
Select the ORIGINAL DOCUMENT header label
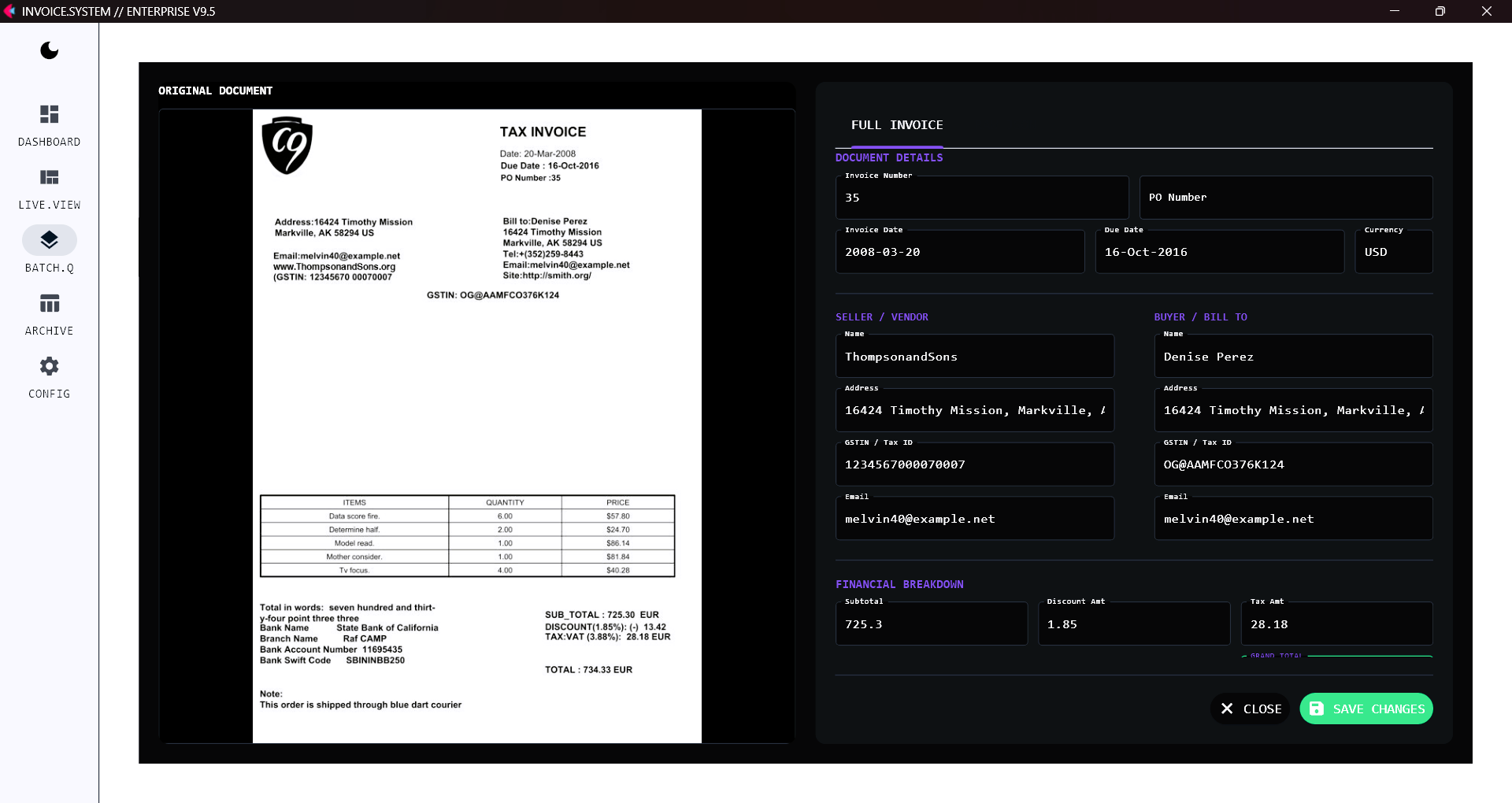[215, 91]
